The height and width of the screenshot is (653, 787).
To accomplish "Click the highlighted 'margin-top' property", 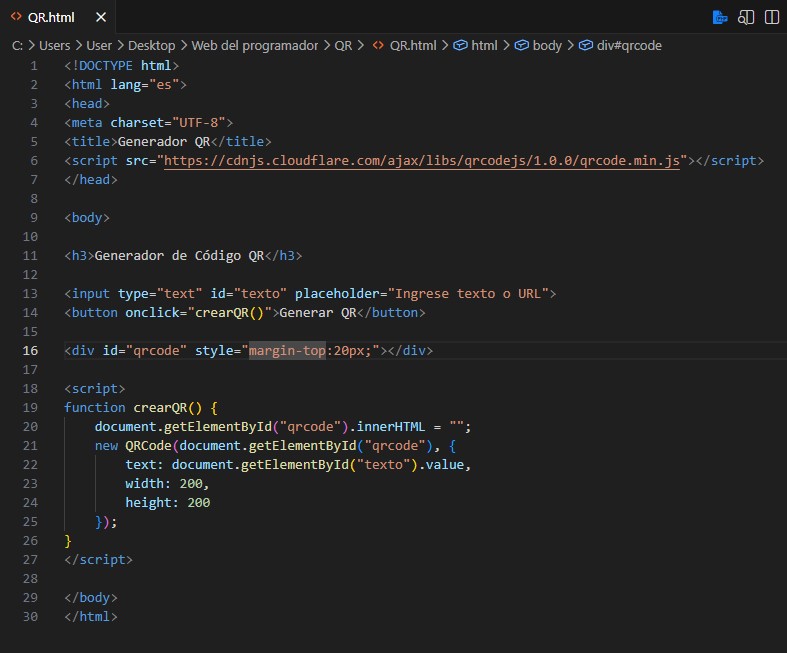I will coord(287,350).
